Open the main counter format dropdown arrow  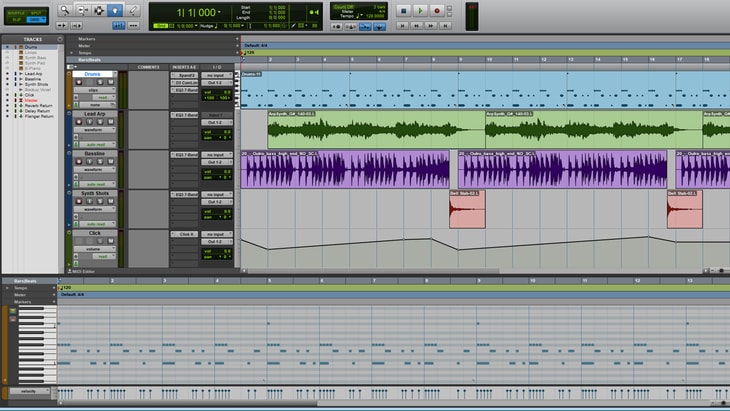click(219, 13)
